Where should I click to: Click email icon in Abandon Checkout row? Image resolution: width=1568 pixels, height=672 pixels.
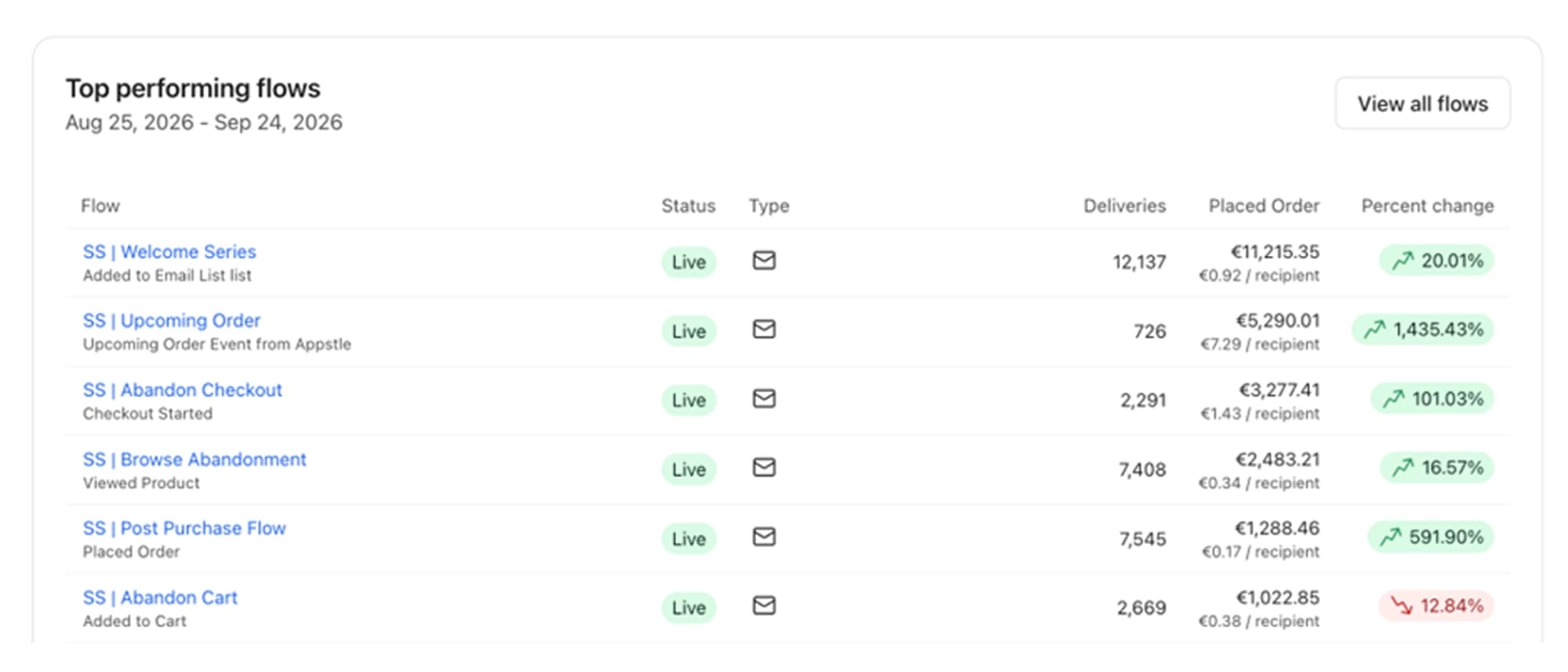[764, 398]
